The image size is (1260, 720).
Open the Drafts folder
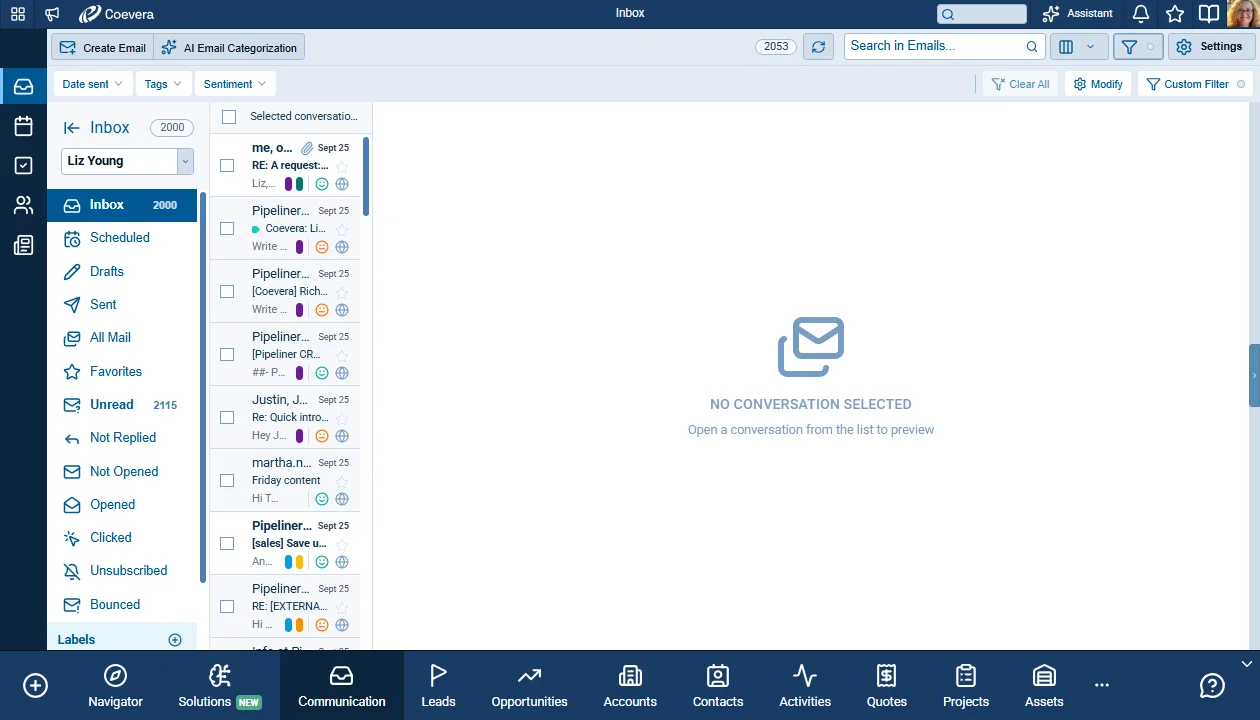[x=122, y=272]
